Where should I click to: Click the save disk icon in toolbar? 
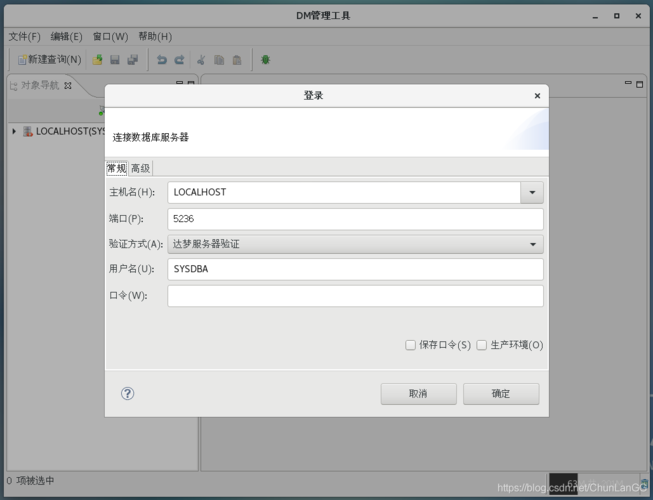click(115, 60)
